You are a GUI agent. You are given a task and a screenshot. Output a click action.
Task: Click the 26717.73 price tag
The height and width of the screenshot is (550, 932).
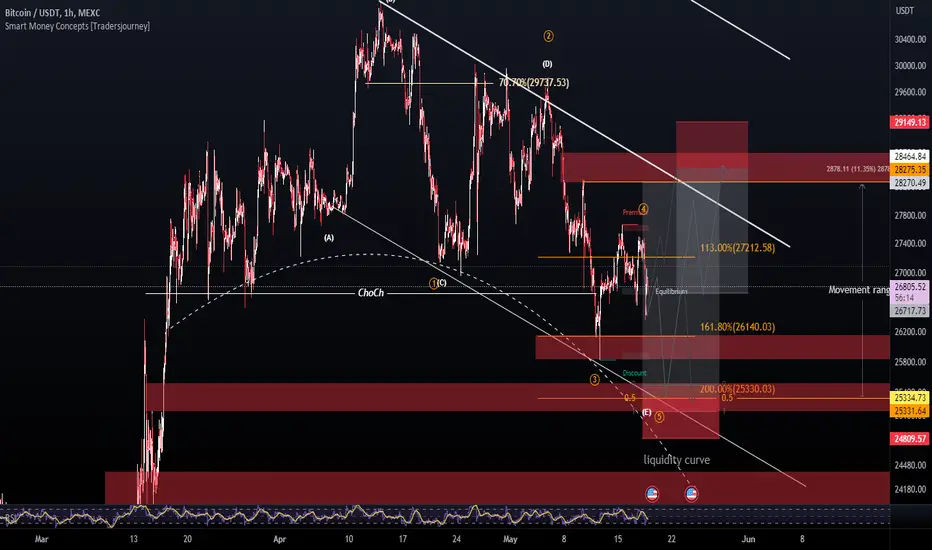[x=910, y=311]
